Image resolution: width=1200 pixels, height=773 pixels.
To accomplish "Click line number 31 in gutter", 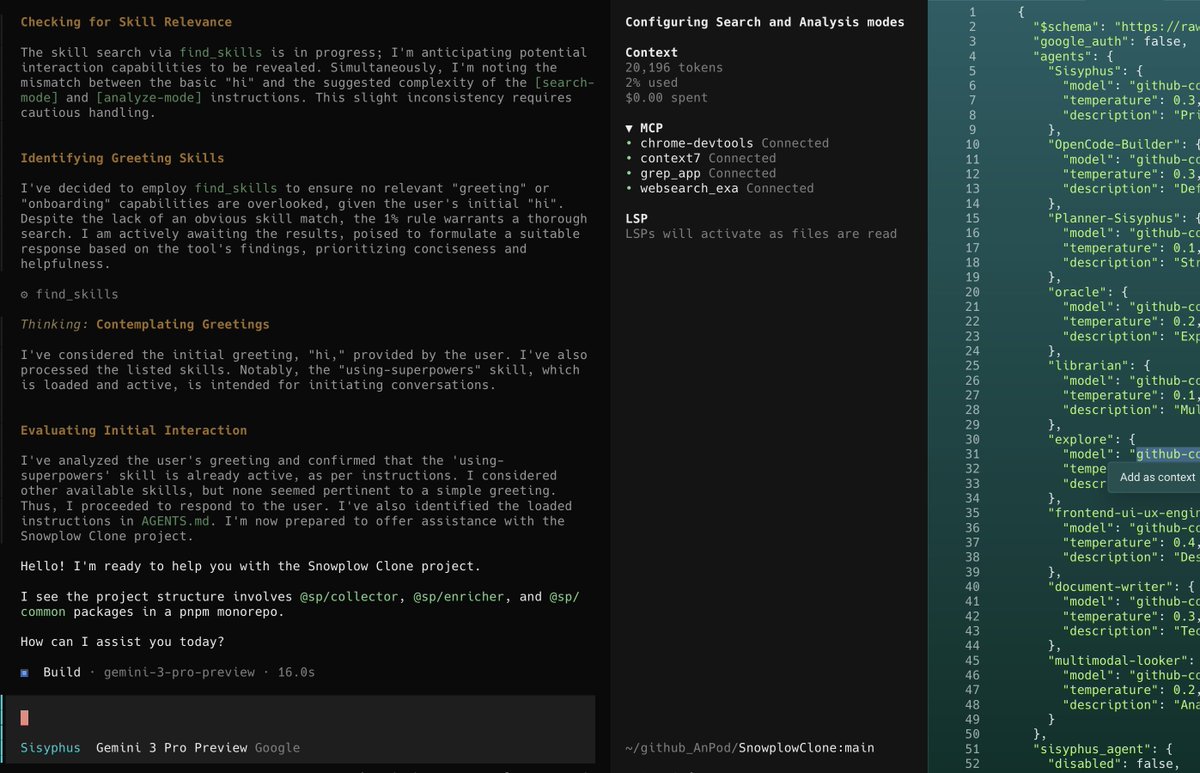I will point(972,453).
